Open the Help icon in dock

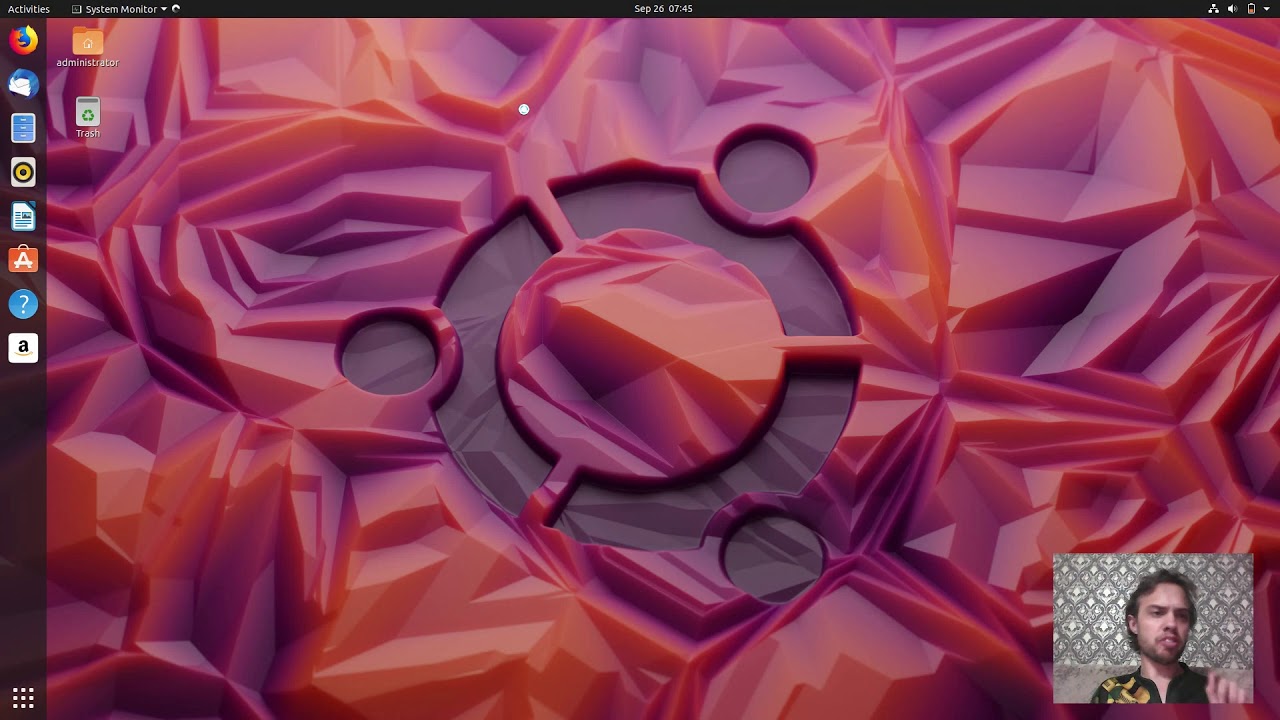coord(23,304)
